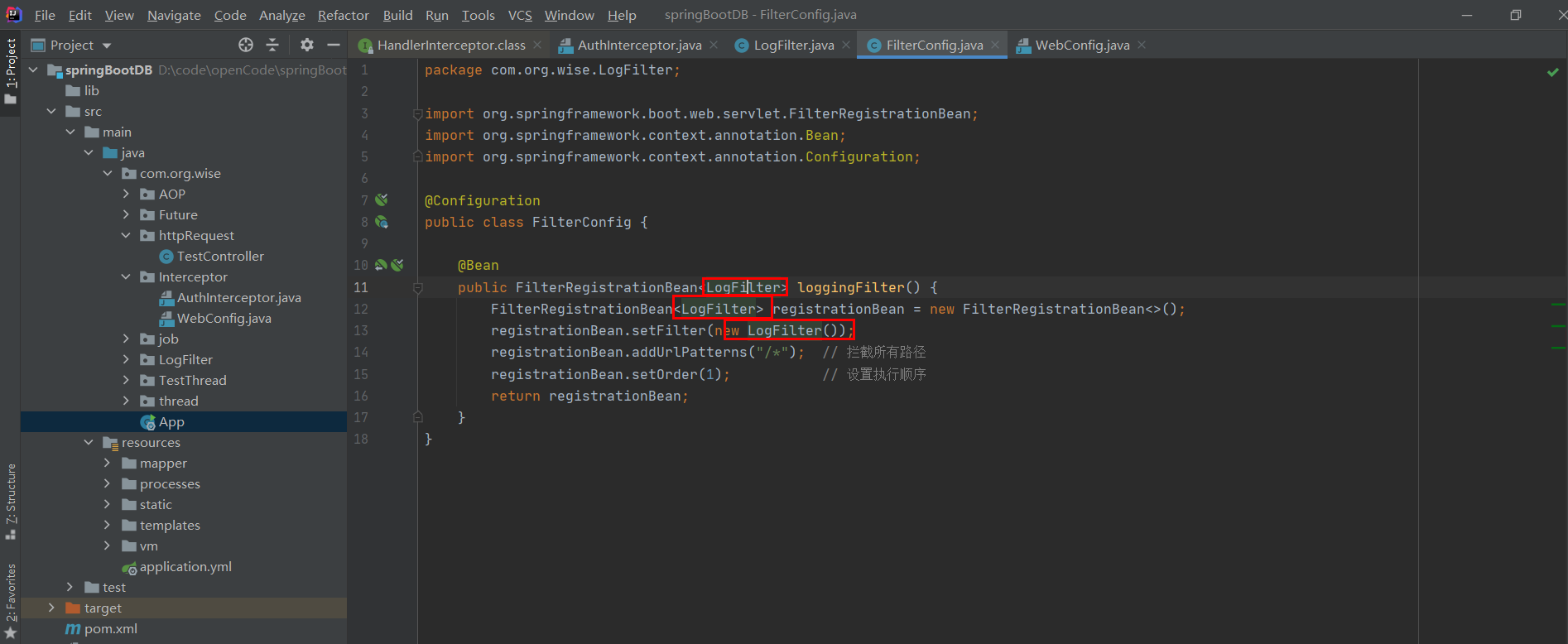Expand the LogFilter package

pos(126,359)
